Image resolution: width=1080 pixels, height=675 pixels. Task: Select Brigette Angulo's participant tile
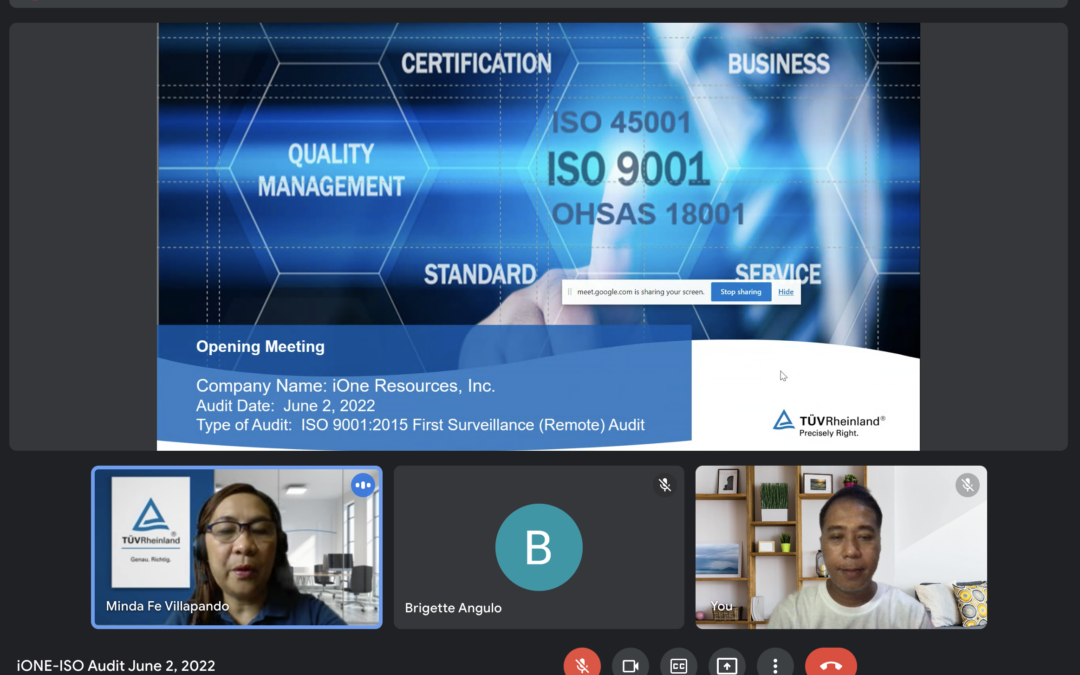[x=539, y=547]
